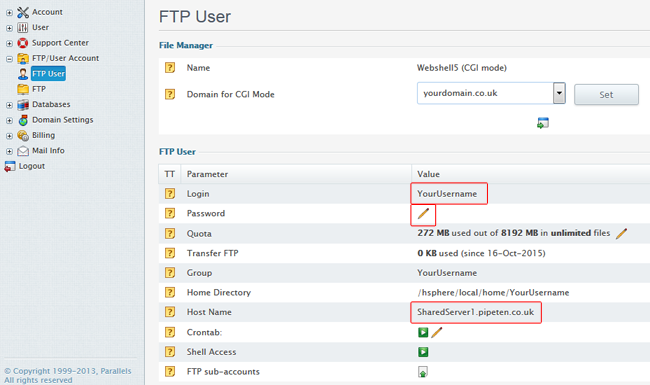The image size is (650, 385).
Task: Open the FTP/User Account link
Action: [65, 58]
